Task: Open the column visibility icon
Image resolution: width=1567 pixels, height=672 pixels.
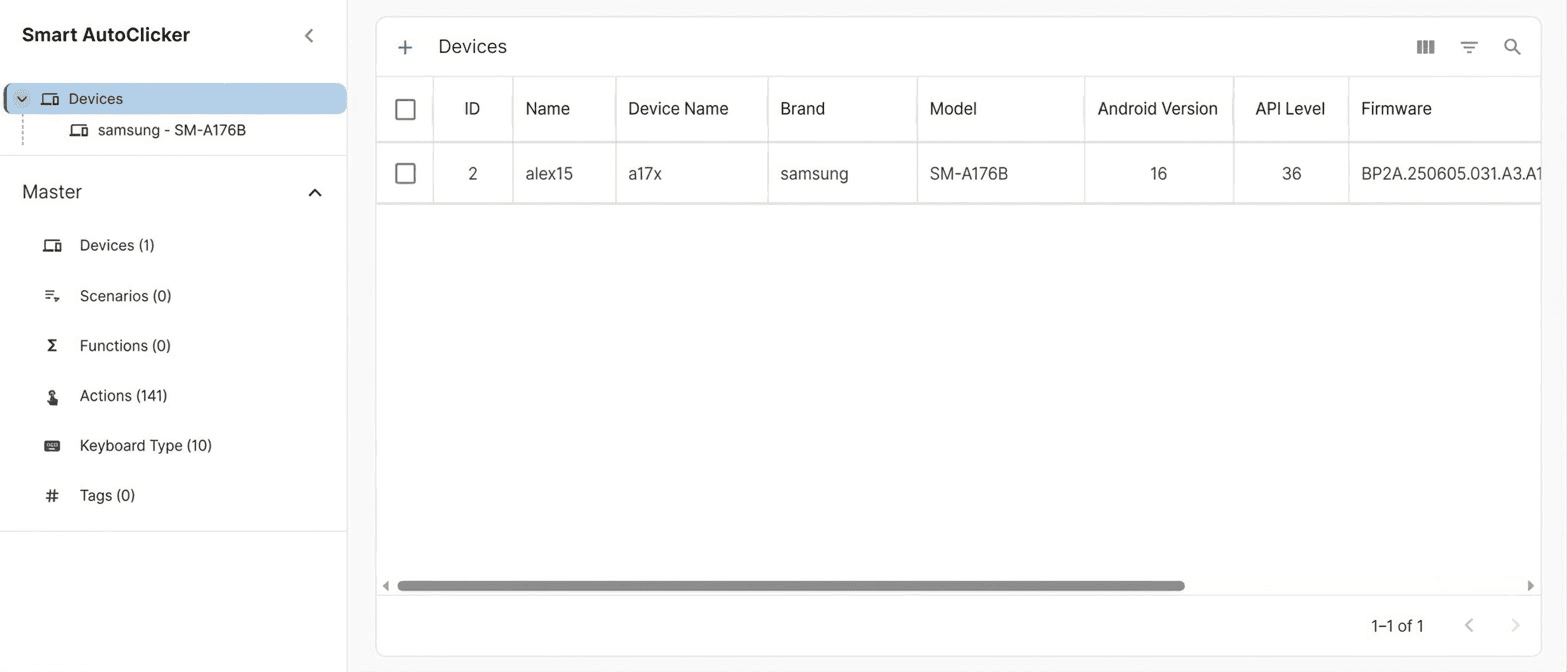Action: click(1426, 47)
